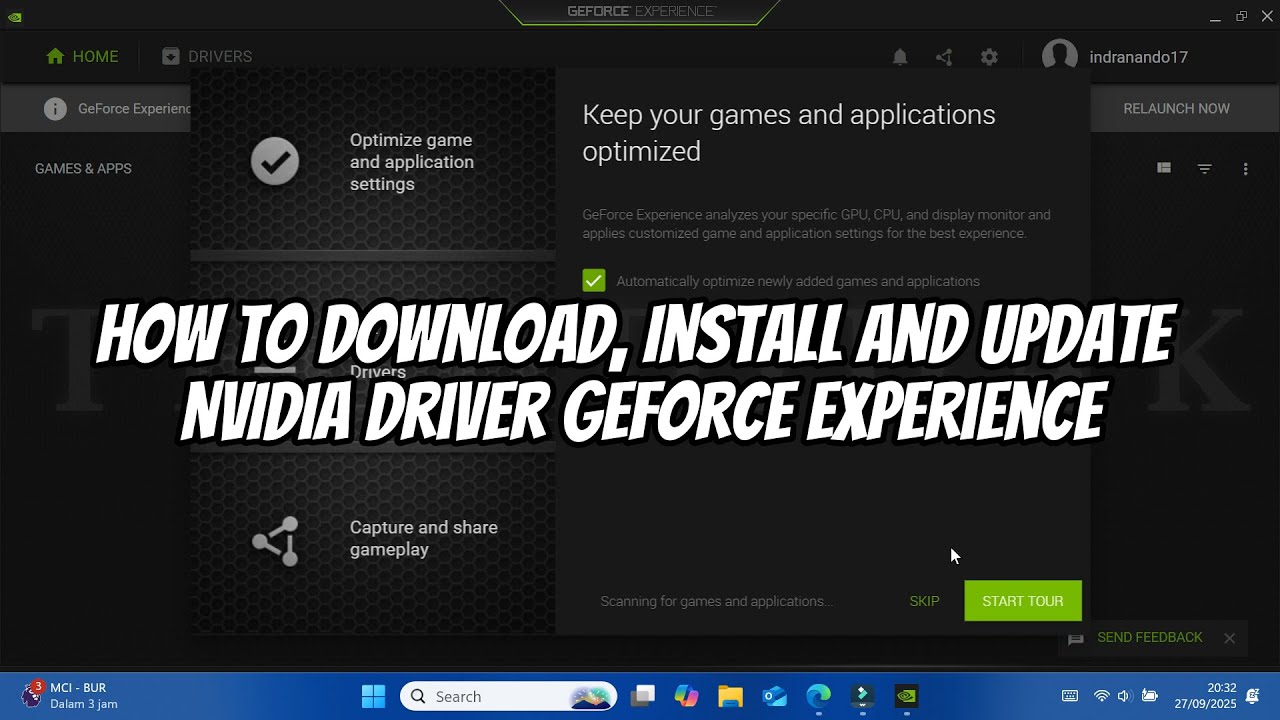Click Scanning for games and applications text

point(716,601)
